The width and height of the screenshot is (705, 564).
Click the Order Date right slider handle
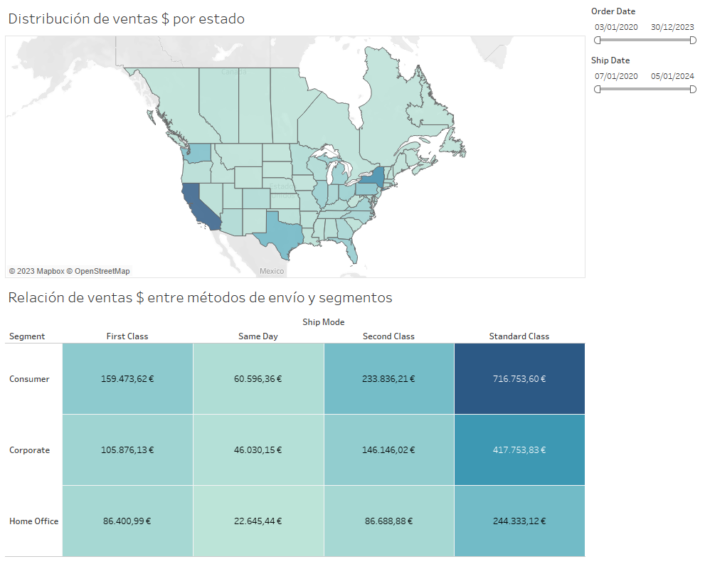692,40
